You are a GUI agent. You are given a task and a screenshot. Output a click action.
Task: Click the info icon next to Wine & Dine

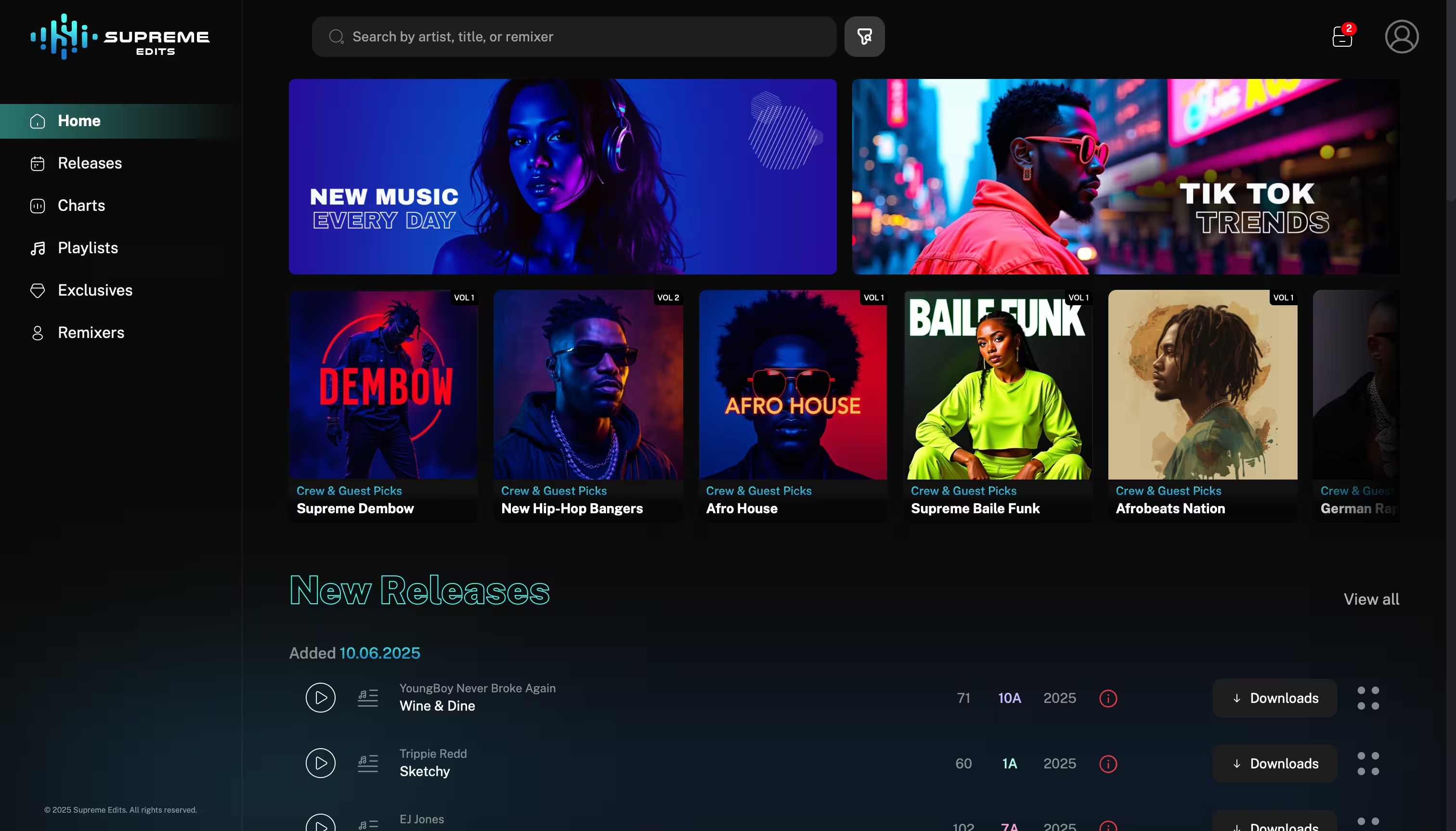[1107, 698]
